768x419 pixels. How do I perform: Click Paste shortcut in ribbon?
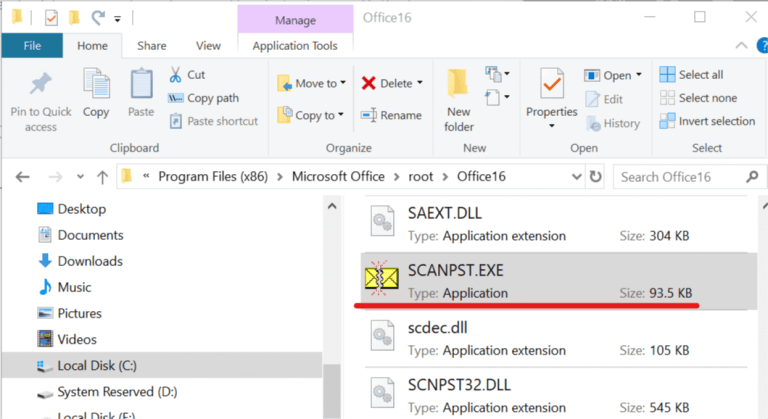click(x=214, y=121)
